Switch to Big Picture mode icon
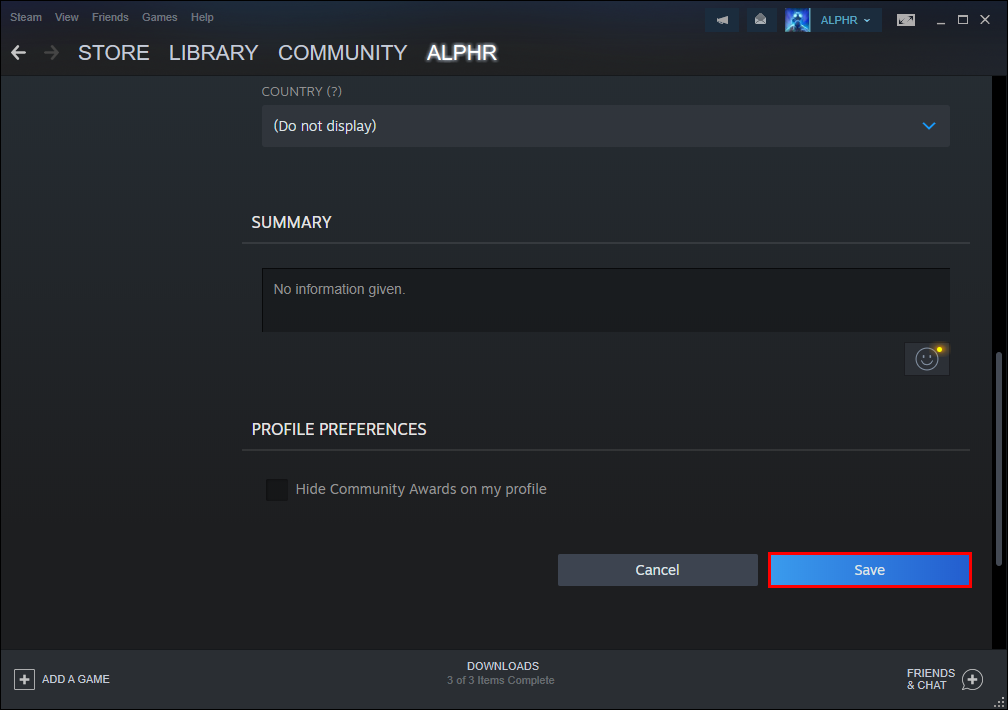 (906, 20)
